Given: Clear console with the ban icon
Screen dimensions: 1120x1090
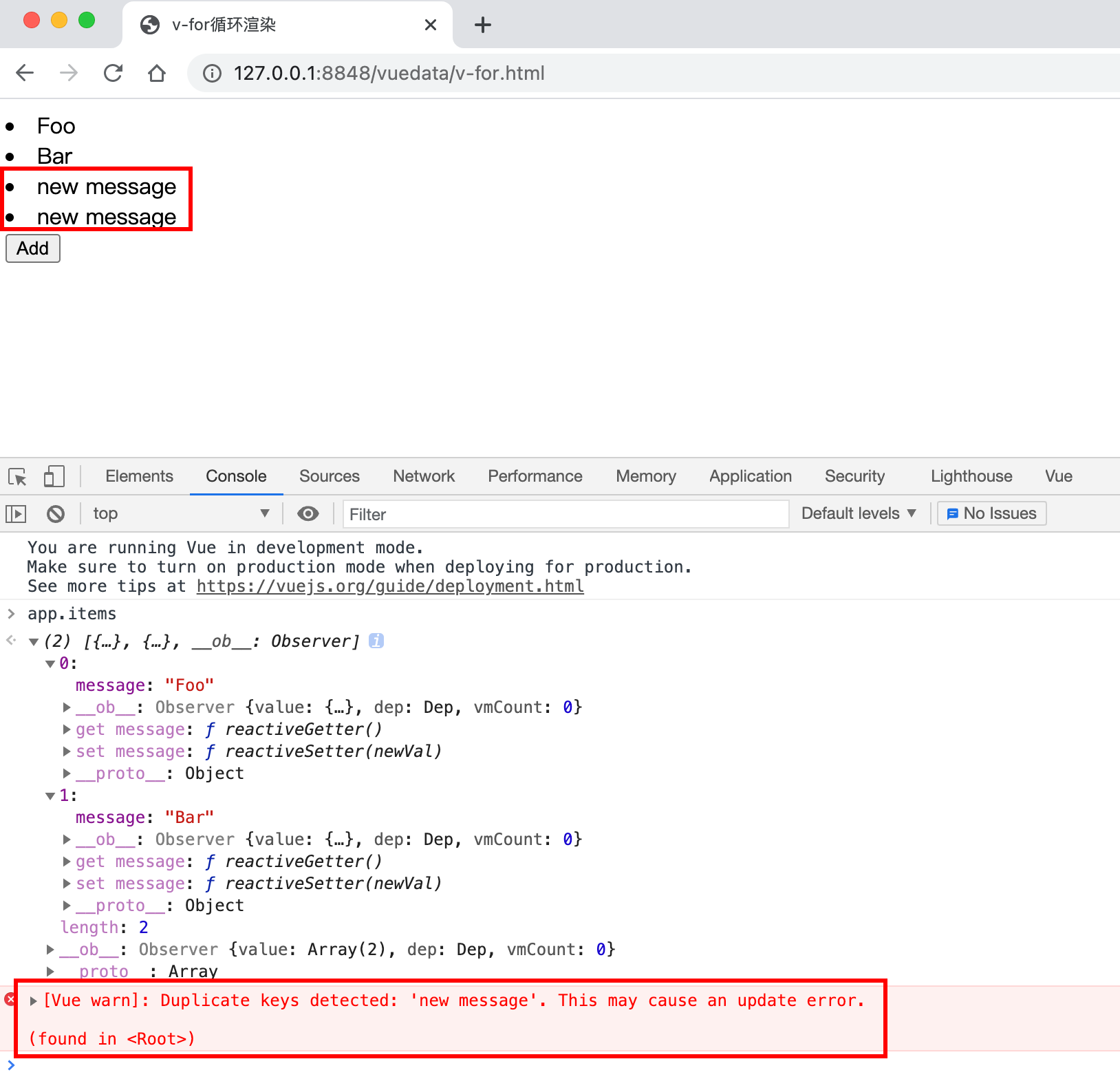Looking at the screenshot, I should coord(56,514).
